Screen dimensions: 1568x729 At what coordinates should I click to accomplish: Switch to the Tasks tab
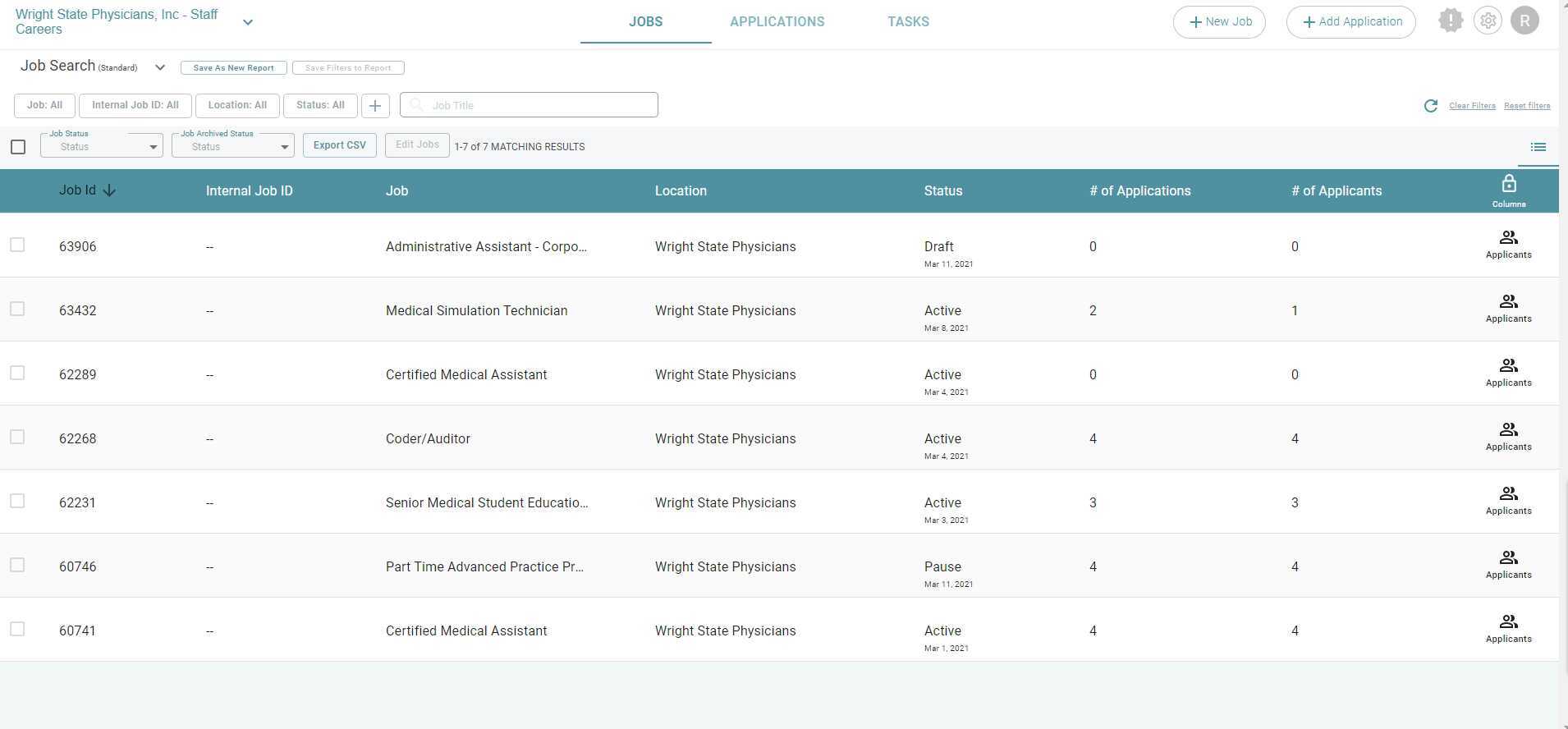click(908, 22)
